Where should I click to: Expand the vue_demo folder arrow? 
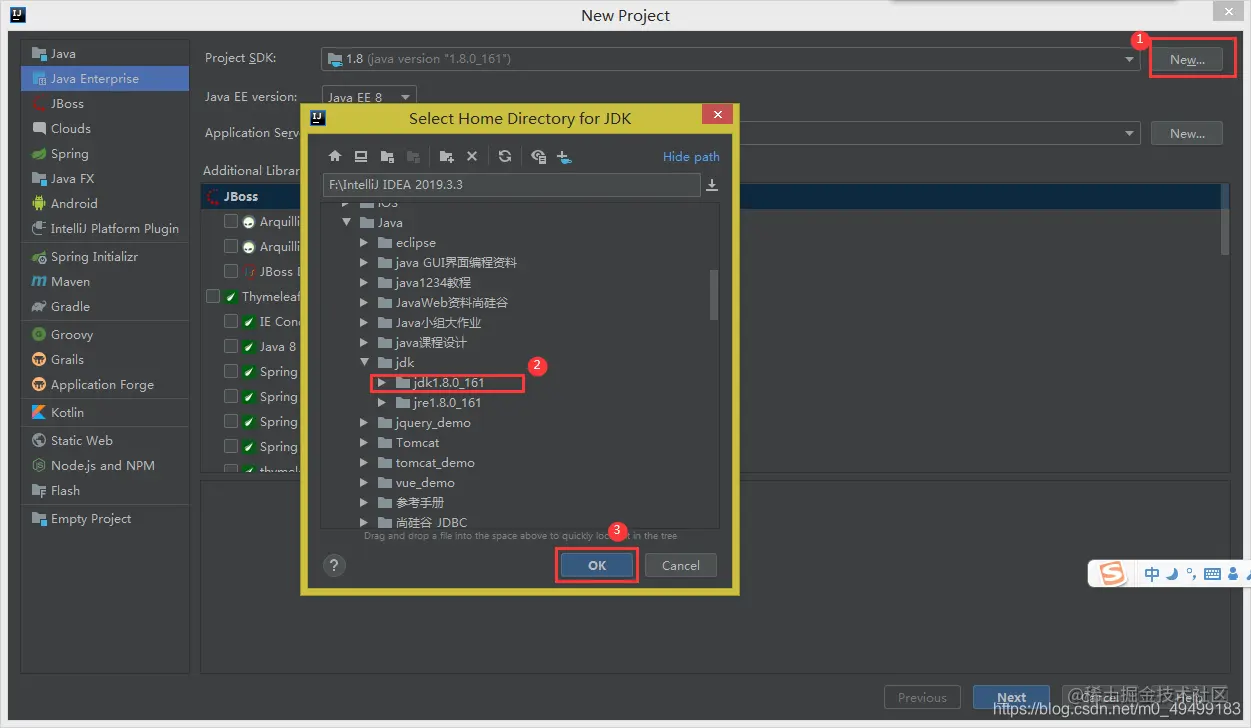point(365,483)
